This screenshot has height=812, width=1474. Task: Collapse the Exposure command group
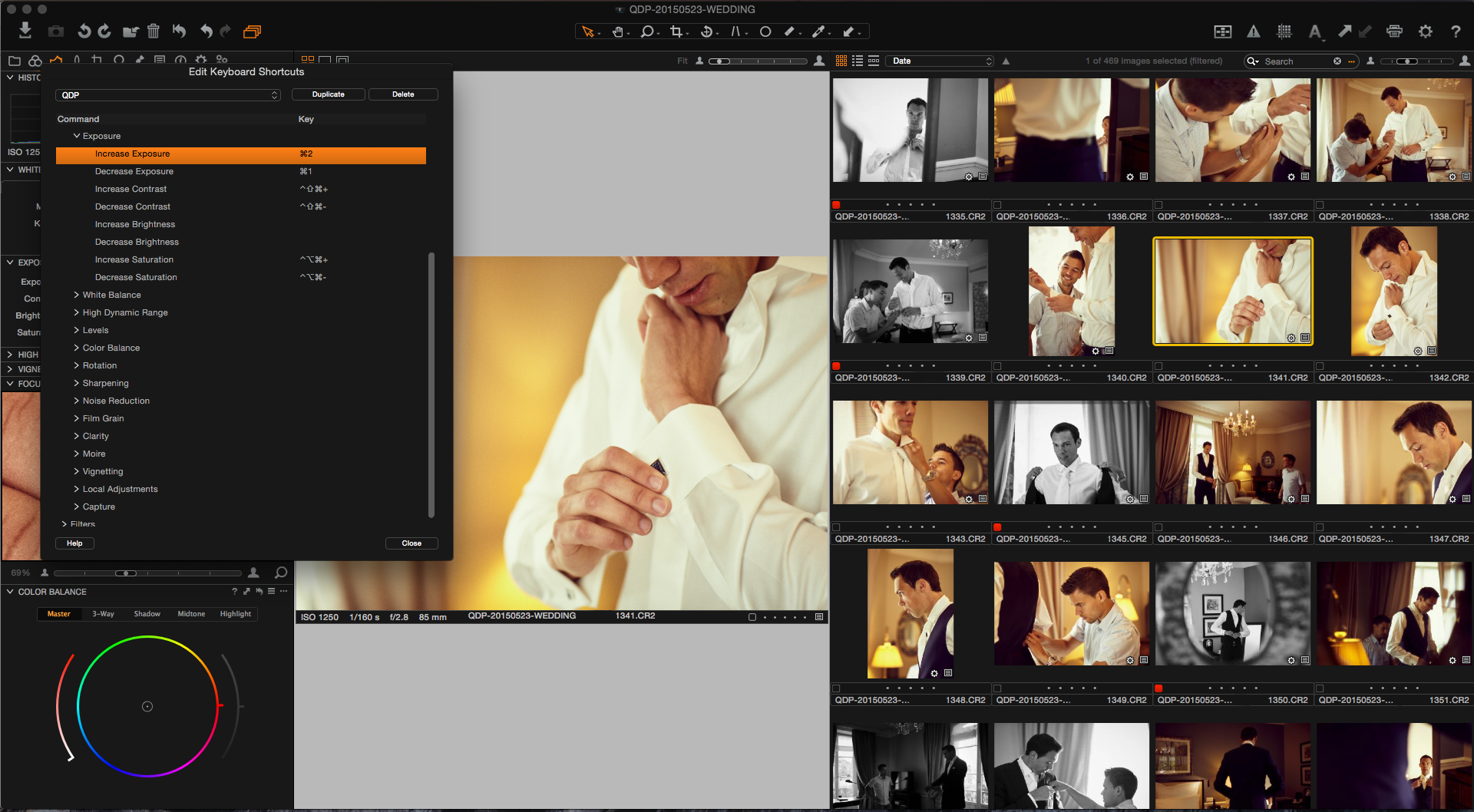coord(77,136)
